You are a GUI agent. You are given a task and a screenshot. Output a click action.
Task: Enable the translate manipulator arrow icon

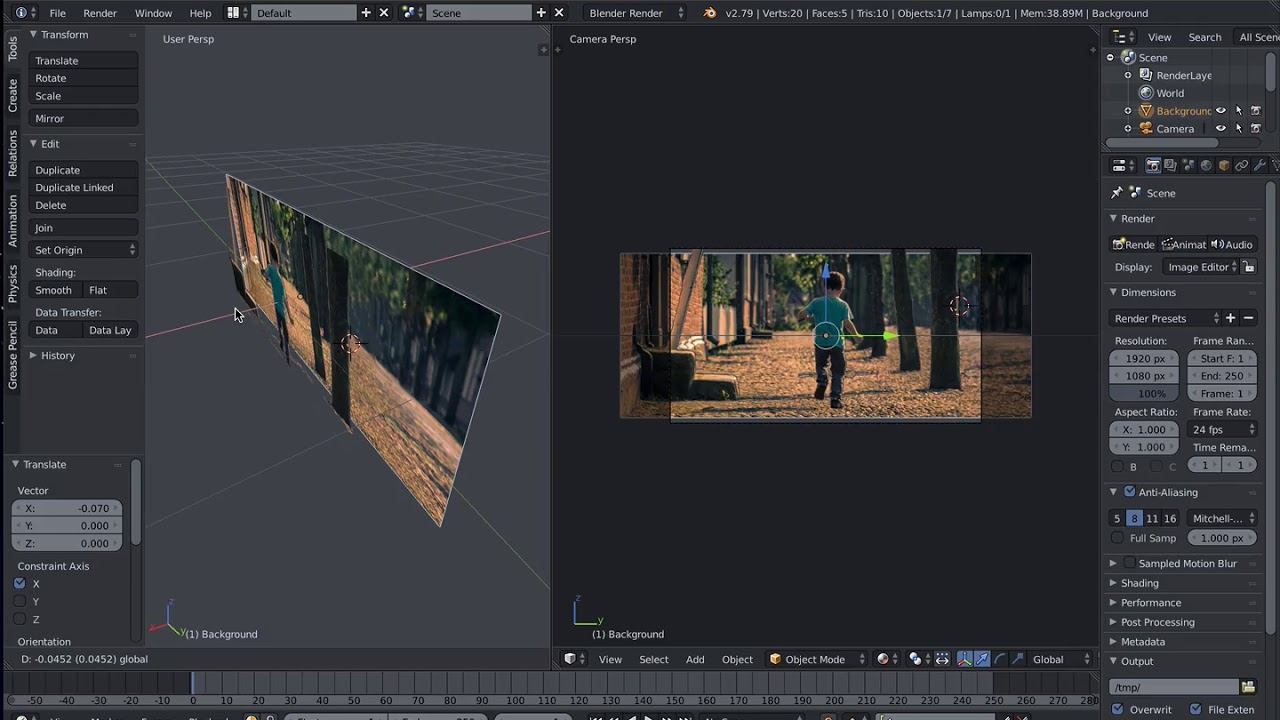click(982, 659)
